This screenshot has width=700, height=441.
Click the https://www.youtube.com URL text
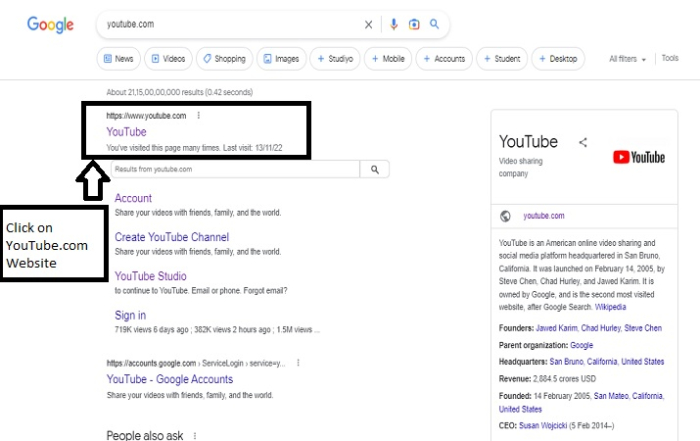(146, 116)
